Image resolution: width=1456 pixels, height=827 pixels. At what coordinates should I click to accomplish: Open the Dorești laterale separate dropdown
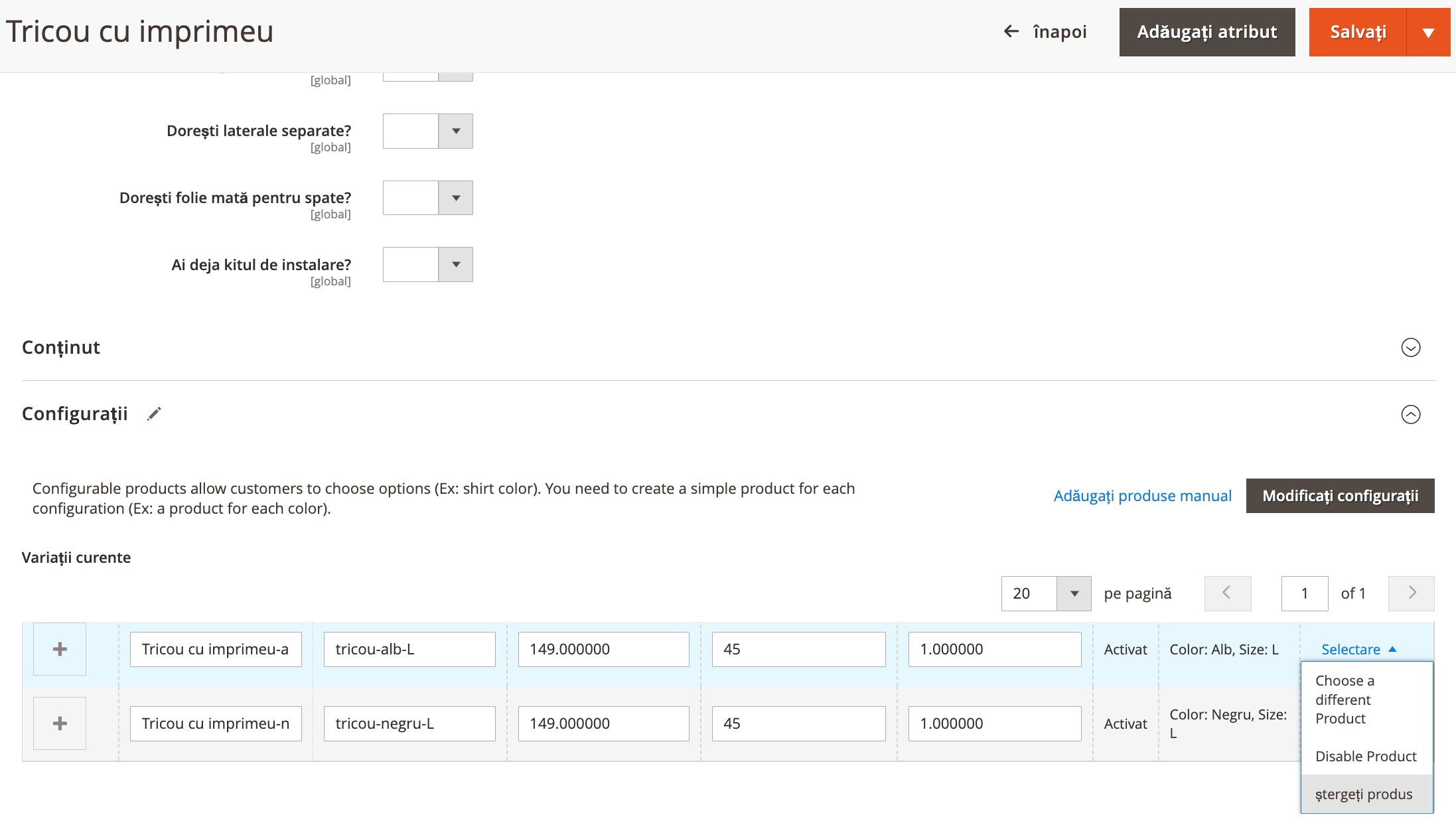pos(428,131)
